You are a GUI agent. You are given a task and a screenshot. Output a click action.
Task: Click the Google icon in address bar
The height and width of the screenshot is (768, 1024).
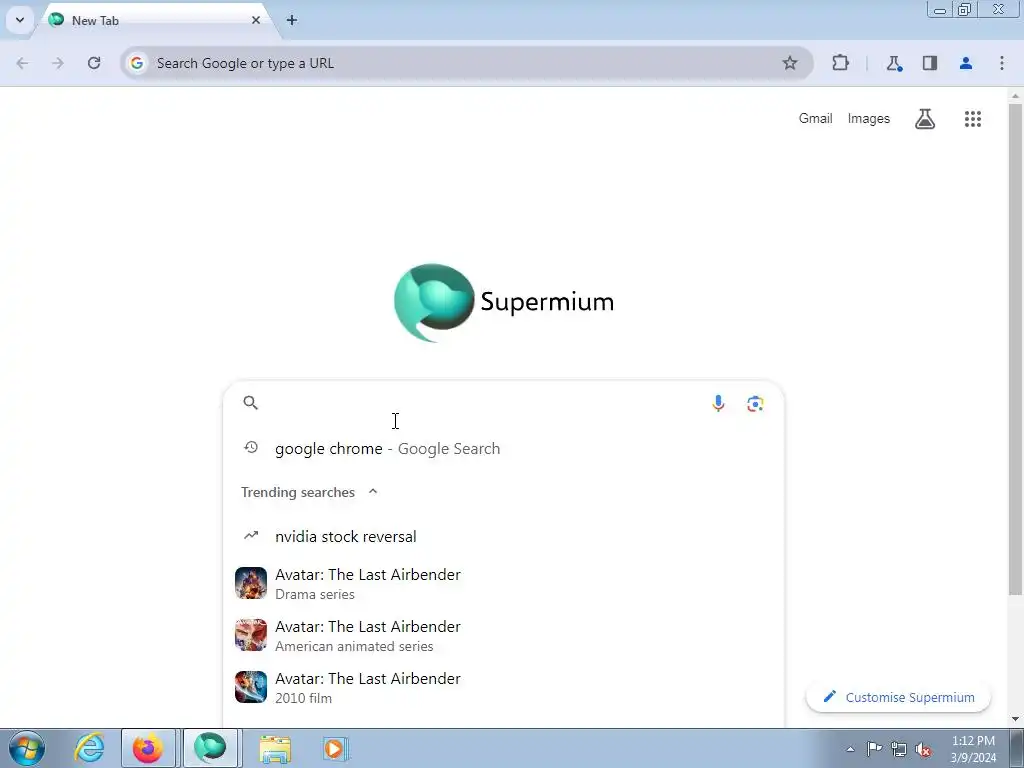[136, 63]
